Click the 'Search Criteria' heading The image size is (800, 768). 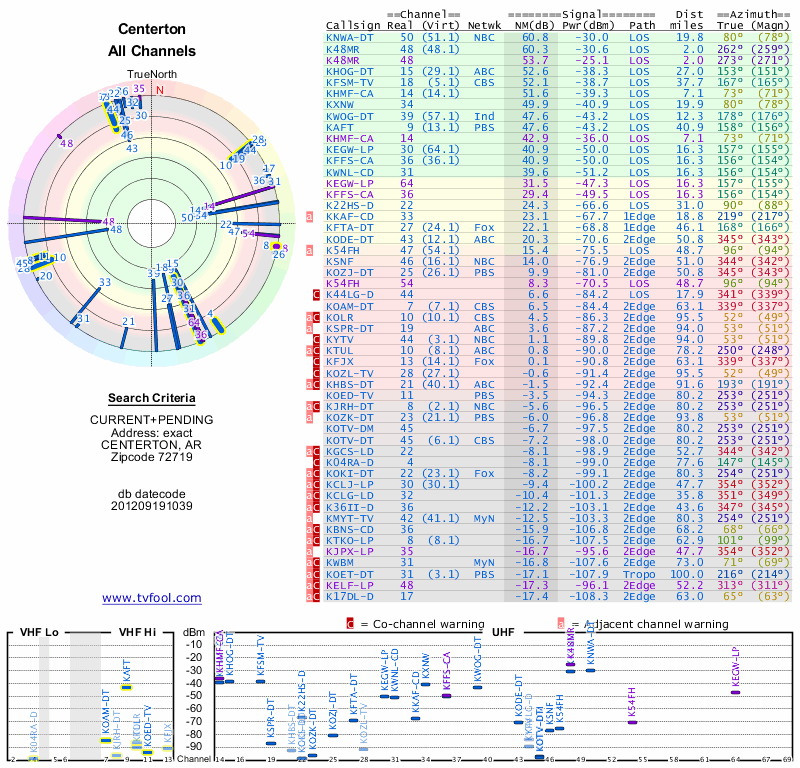pyautogui.click(x=152, y=398)
